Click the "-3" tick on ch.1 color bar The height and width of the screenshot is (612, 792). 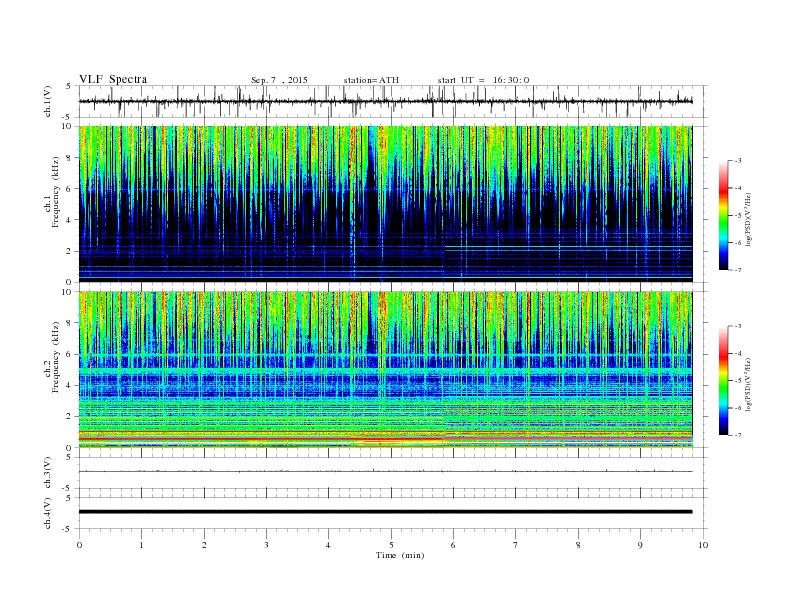coord(738,161)
